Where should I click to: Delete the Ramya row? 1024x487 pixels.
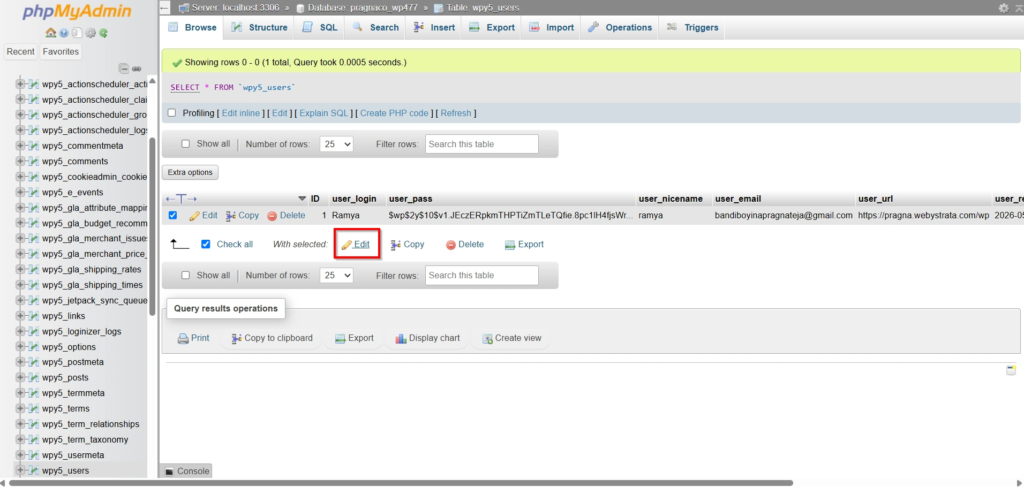tap(286, 215)
